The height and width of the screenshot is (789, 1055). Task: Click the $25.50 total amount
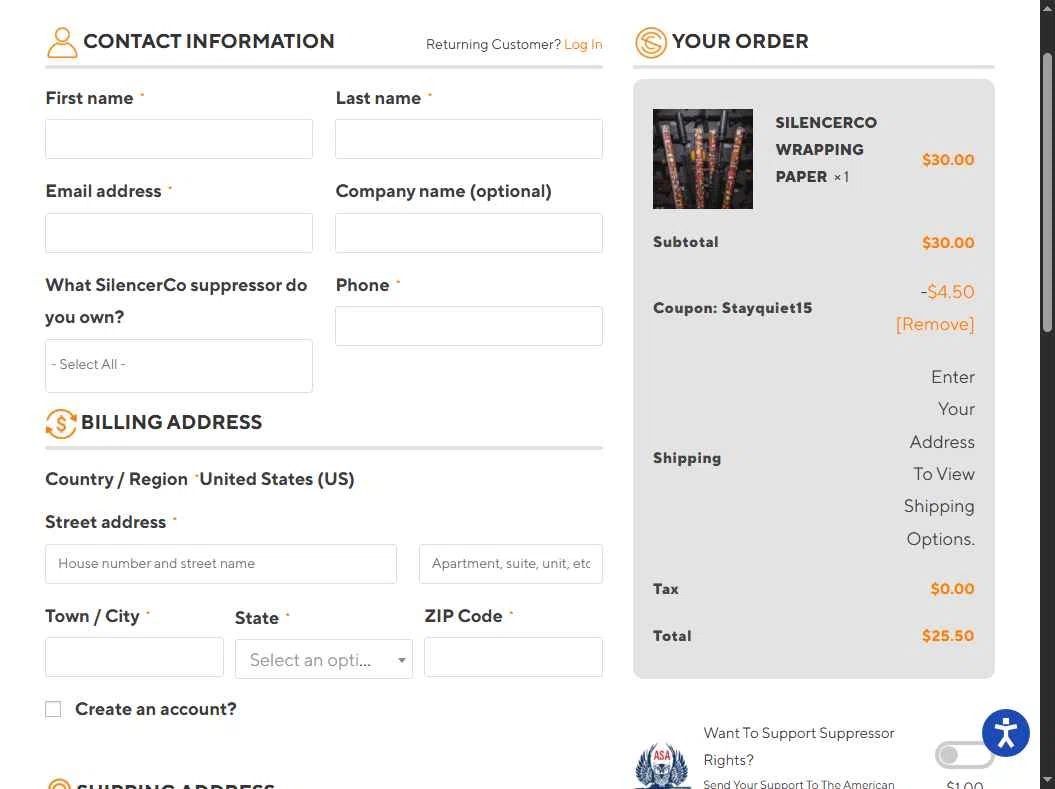(x=947, y=636)
